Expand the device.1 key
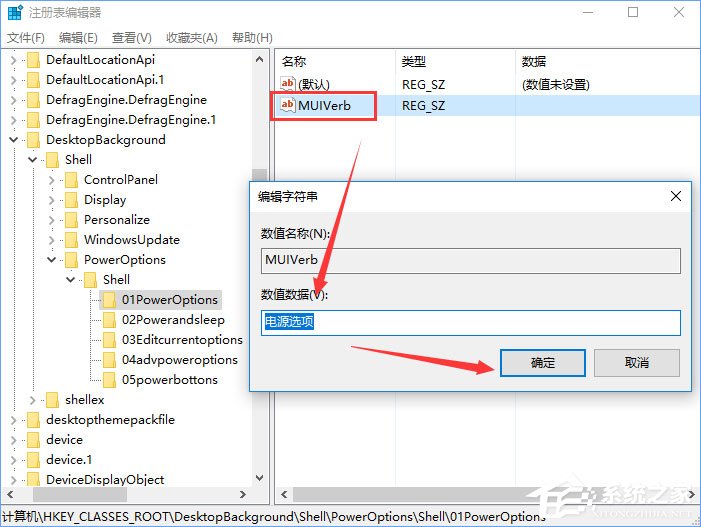This screenshot has height=527, width=701. [13, 460]
